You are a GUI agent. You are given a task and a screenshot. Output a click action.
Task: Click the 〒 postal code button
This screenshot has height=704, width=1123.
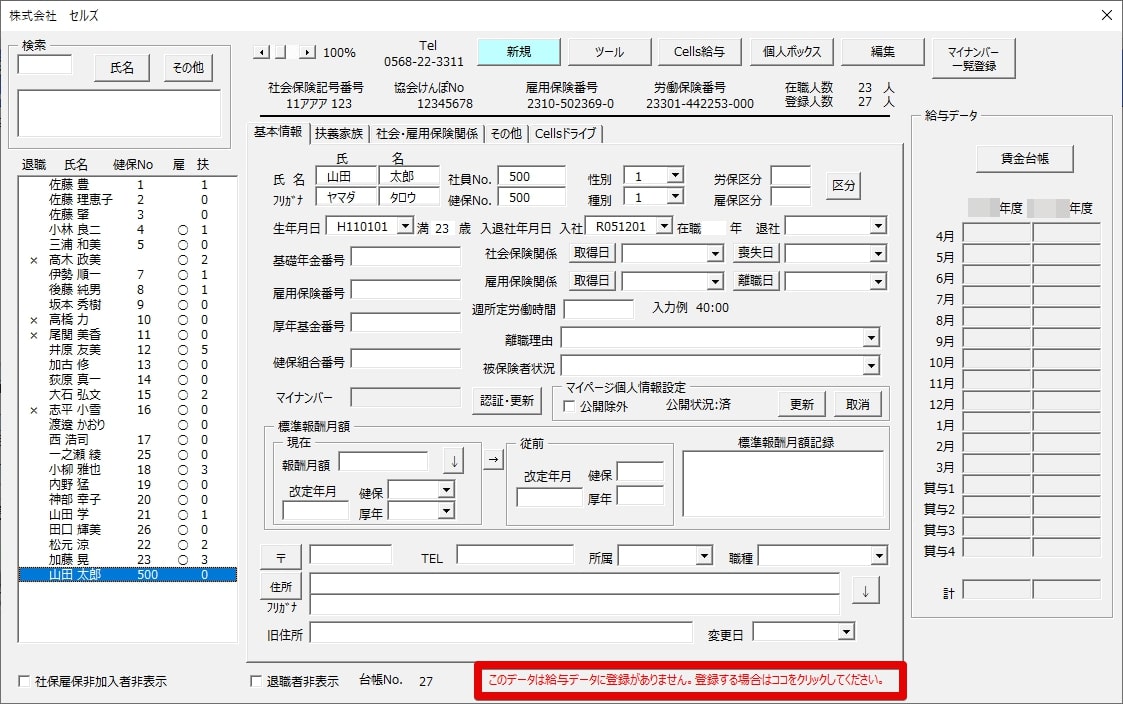point(281,557)
